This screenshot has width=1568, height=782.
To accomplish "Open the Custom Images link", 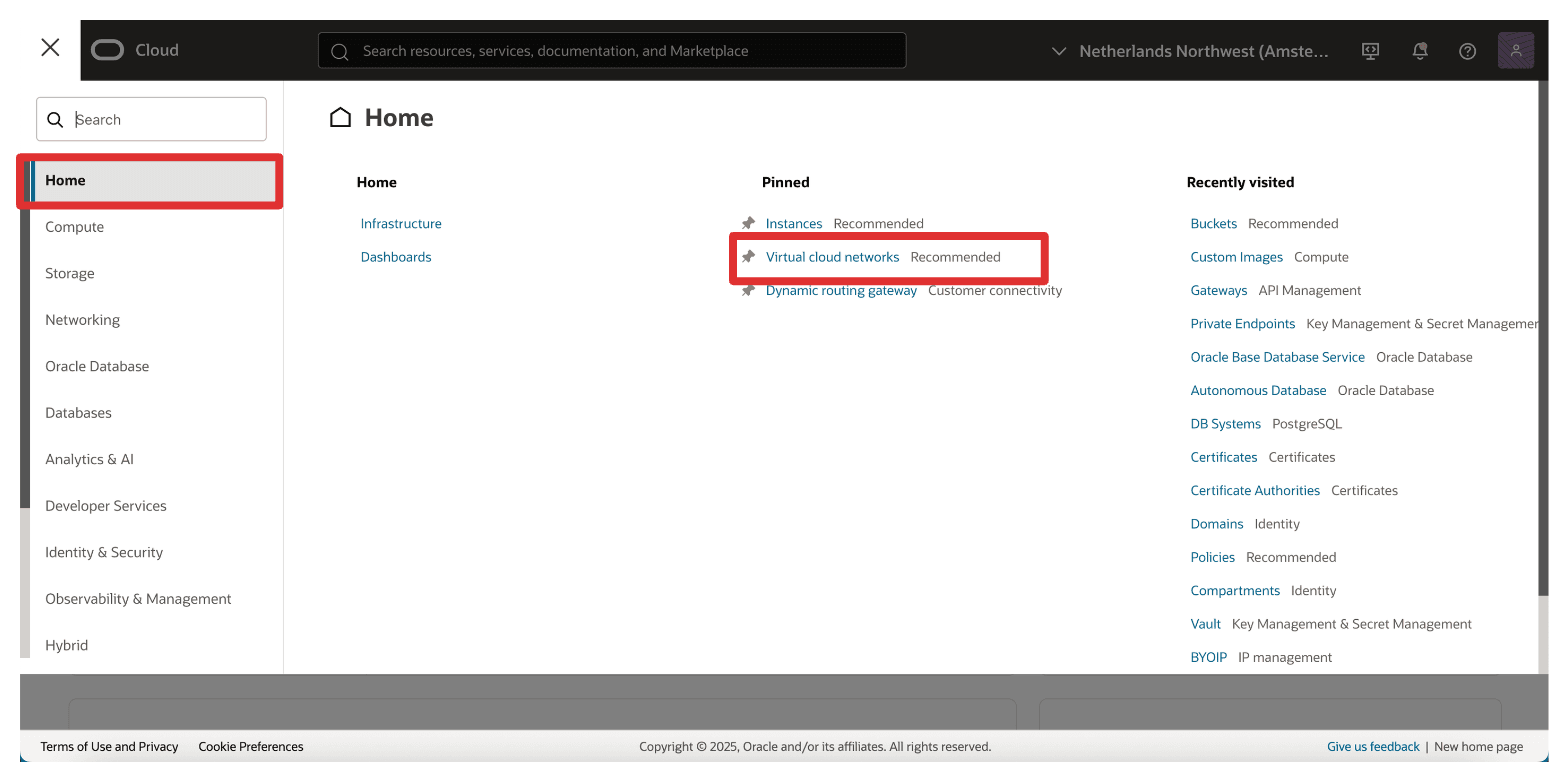I will tap(1236, 257).
